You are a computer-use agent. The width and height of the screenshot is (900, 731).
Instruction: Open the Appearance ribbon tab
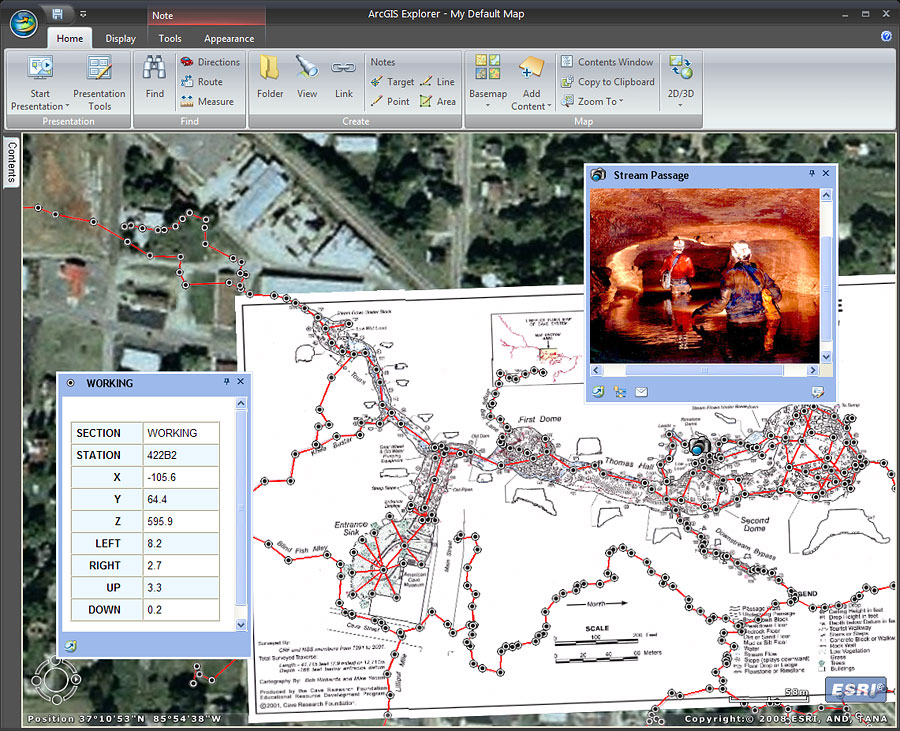pos(229,38)
